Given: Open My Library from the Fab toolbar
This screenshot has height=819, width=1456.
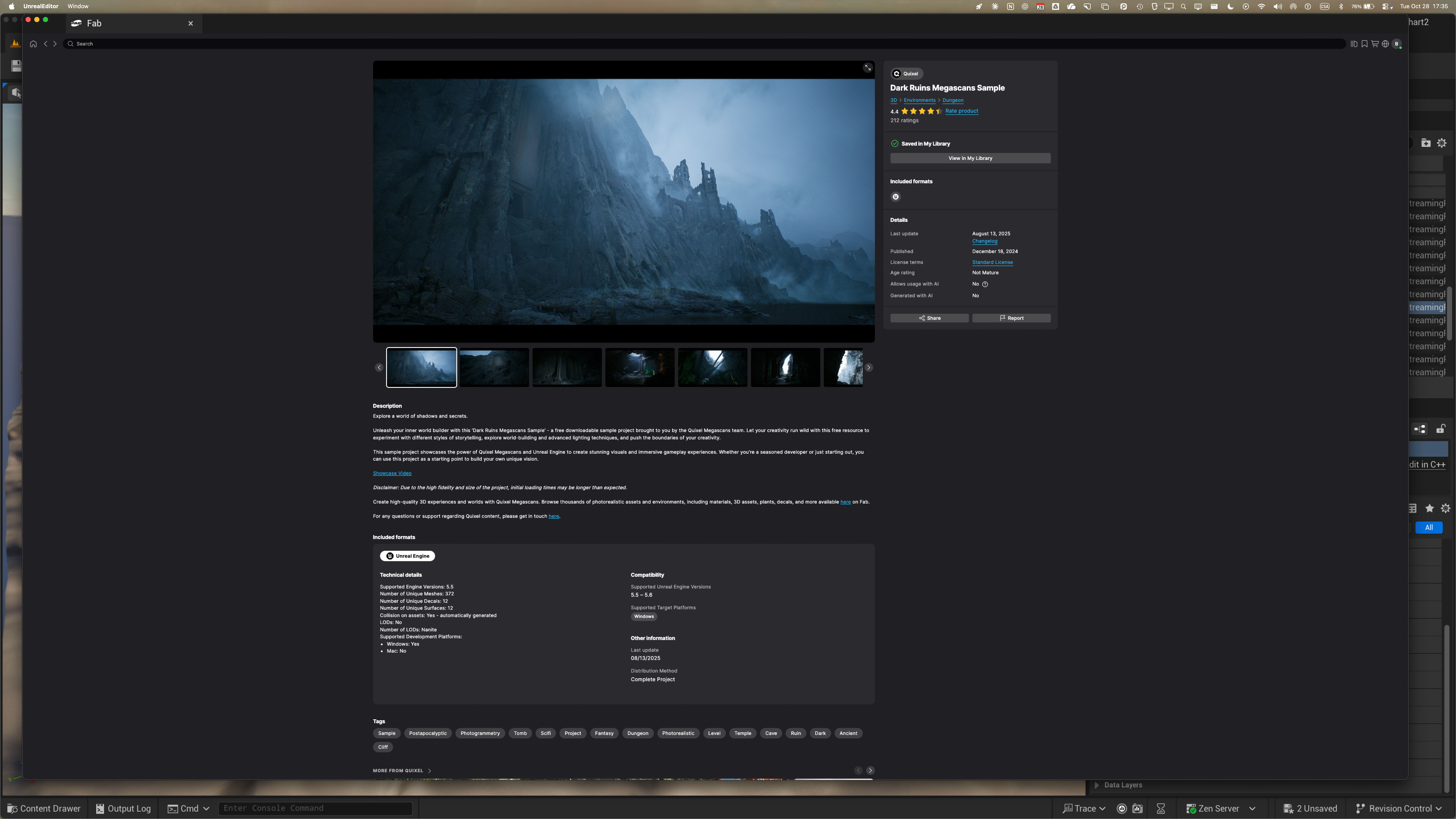Looking at the screenshot, I should tap(1354, 44).
